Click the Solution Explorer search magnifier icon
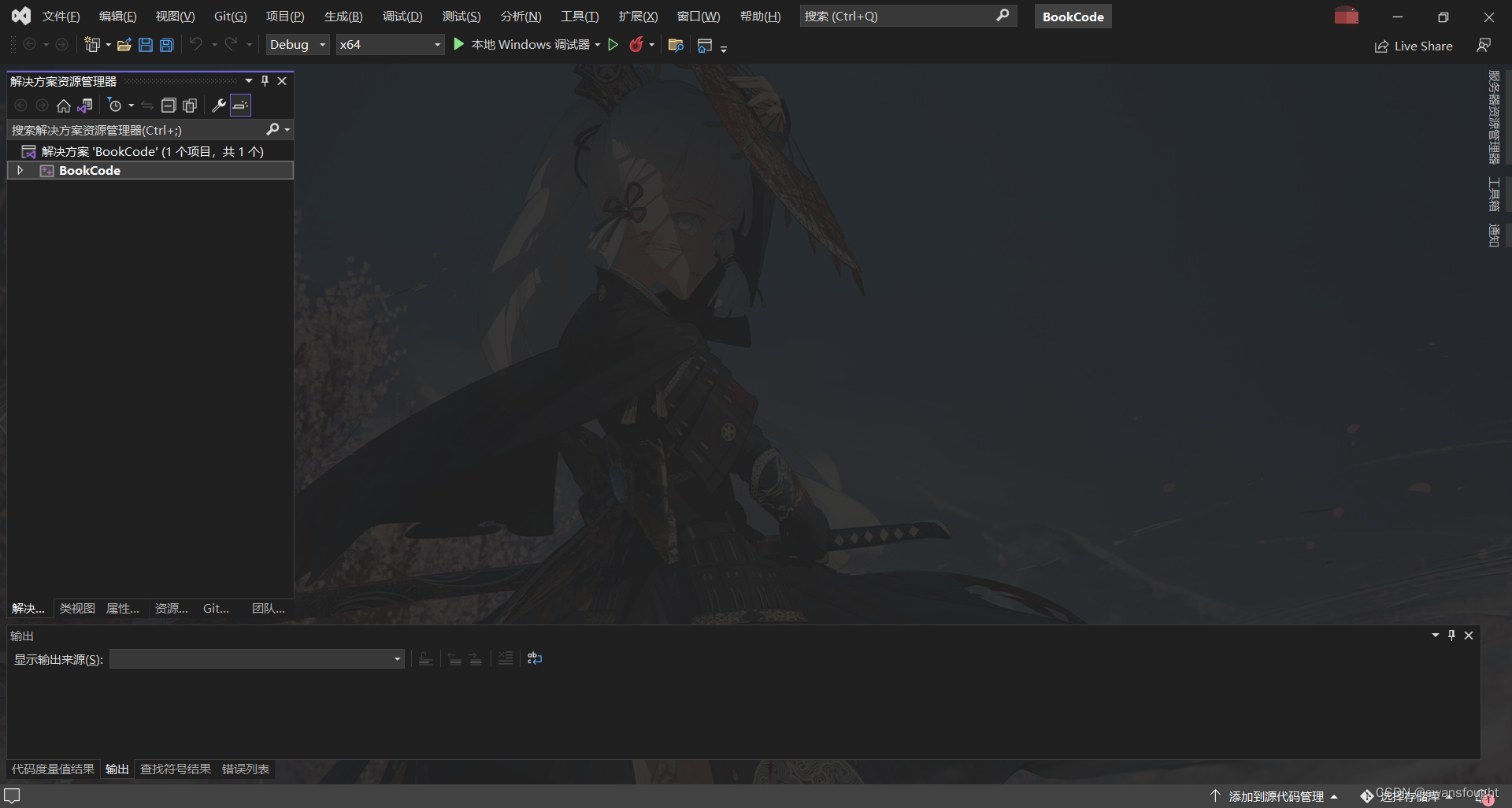Image resolution: width=1512 pixels, height=808 pixels. click(272, 129)
